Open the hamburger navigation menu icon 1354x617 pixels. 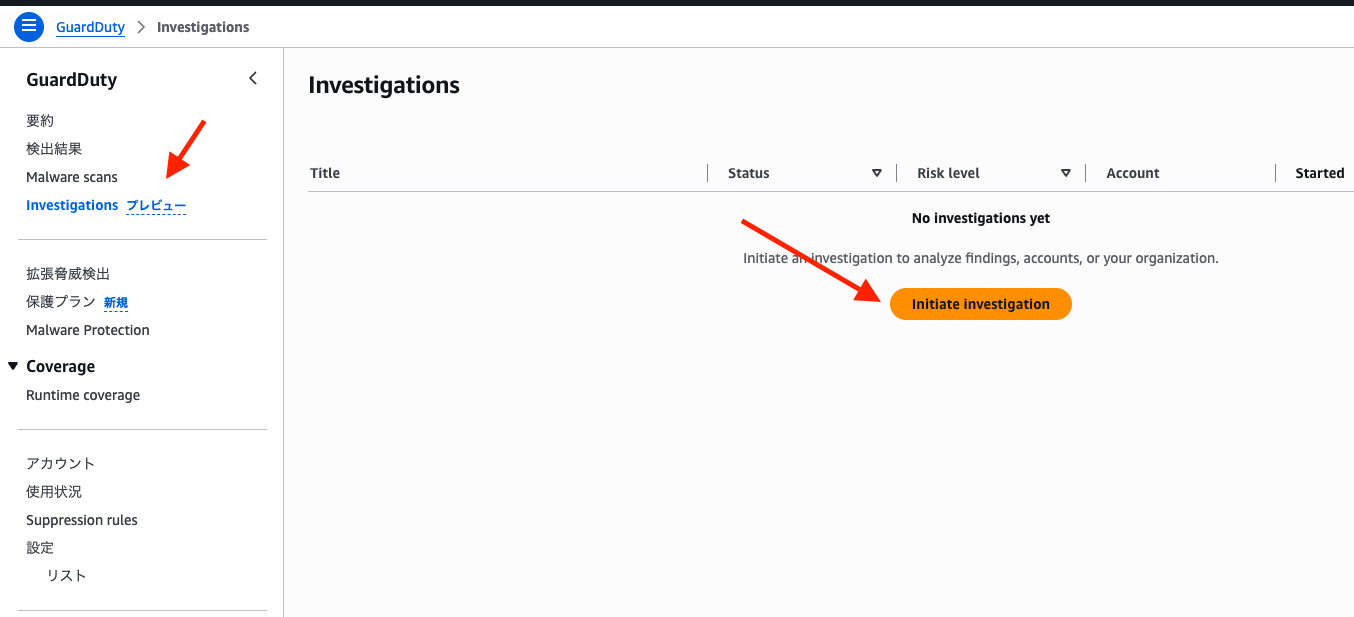point(29,27)
